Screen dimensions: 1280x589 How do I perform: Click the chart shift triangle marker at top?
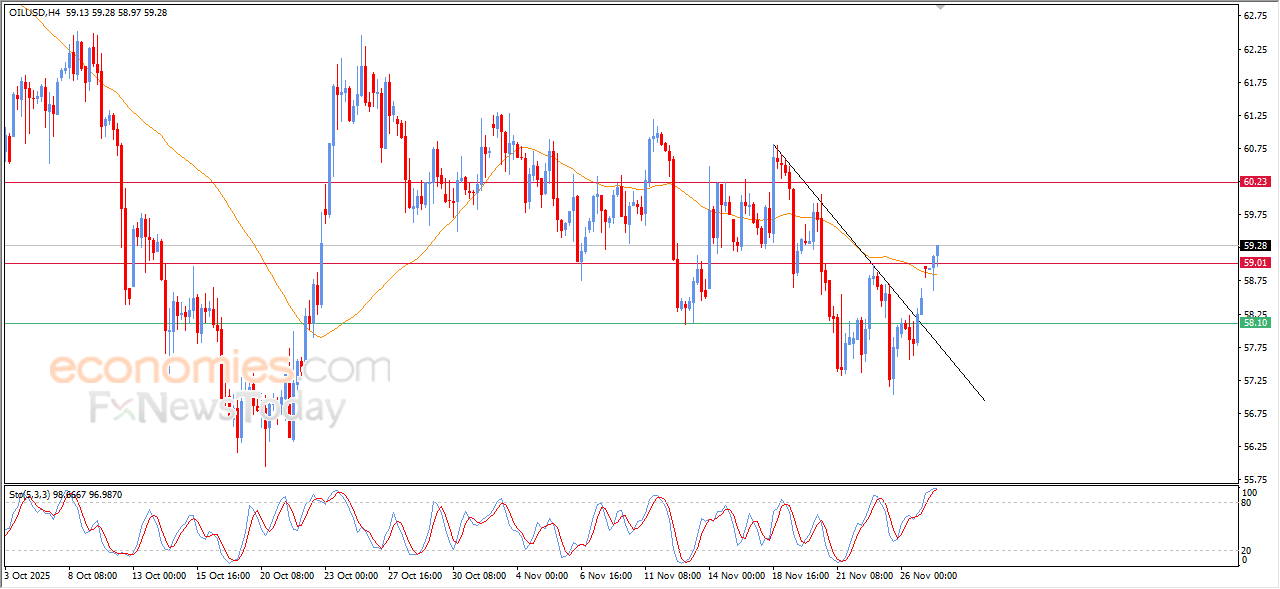(x=939, y=7)
